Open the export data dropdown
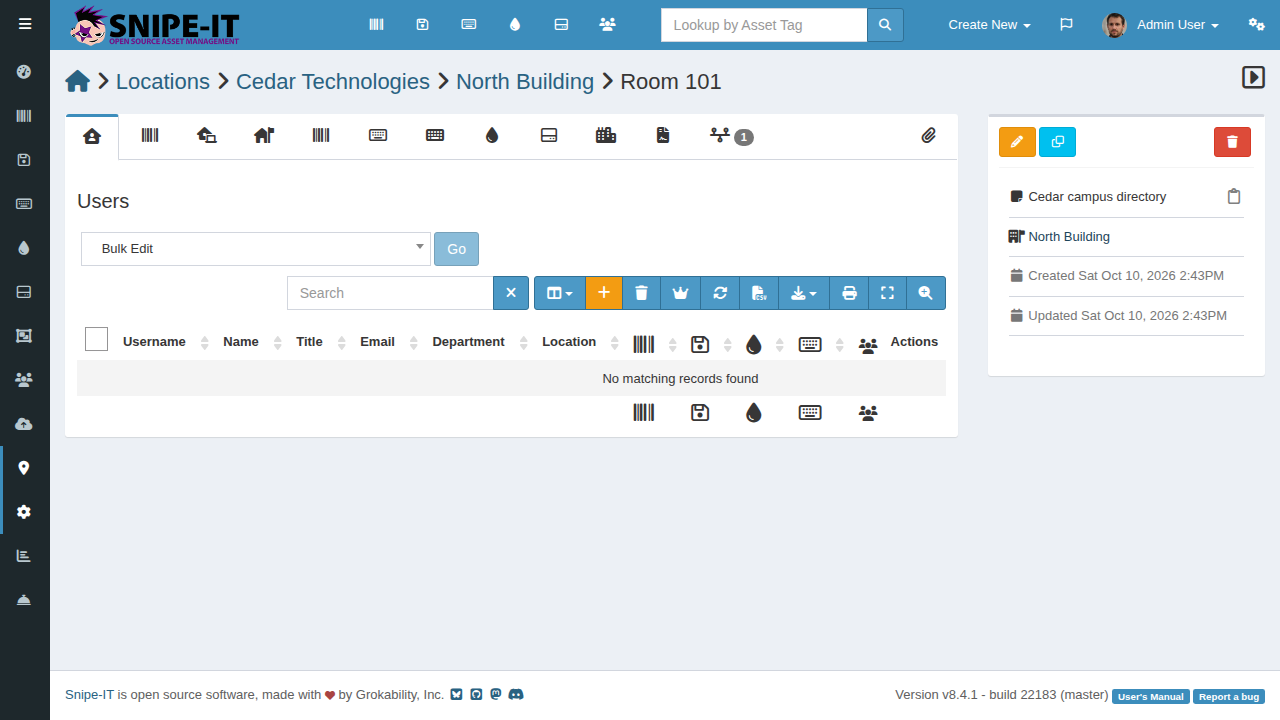 click(804, 293)
